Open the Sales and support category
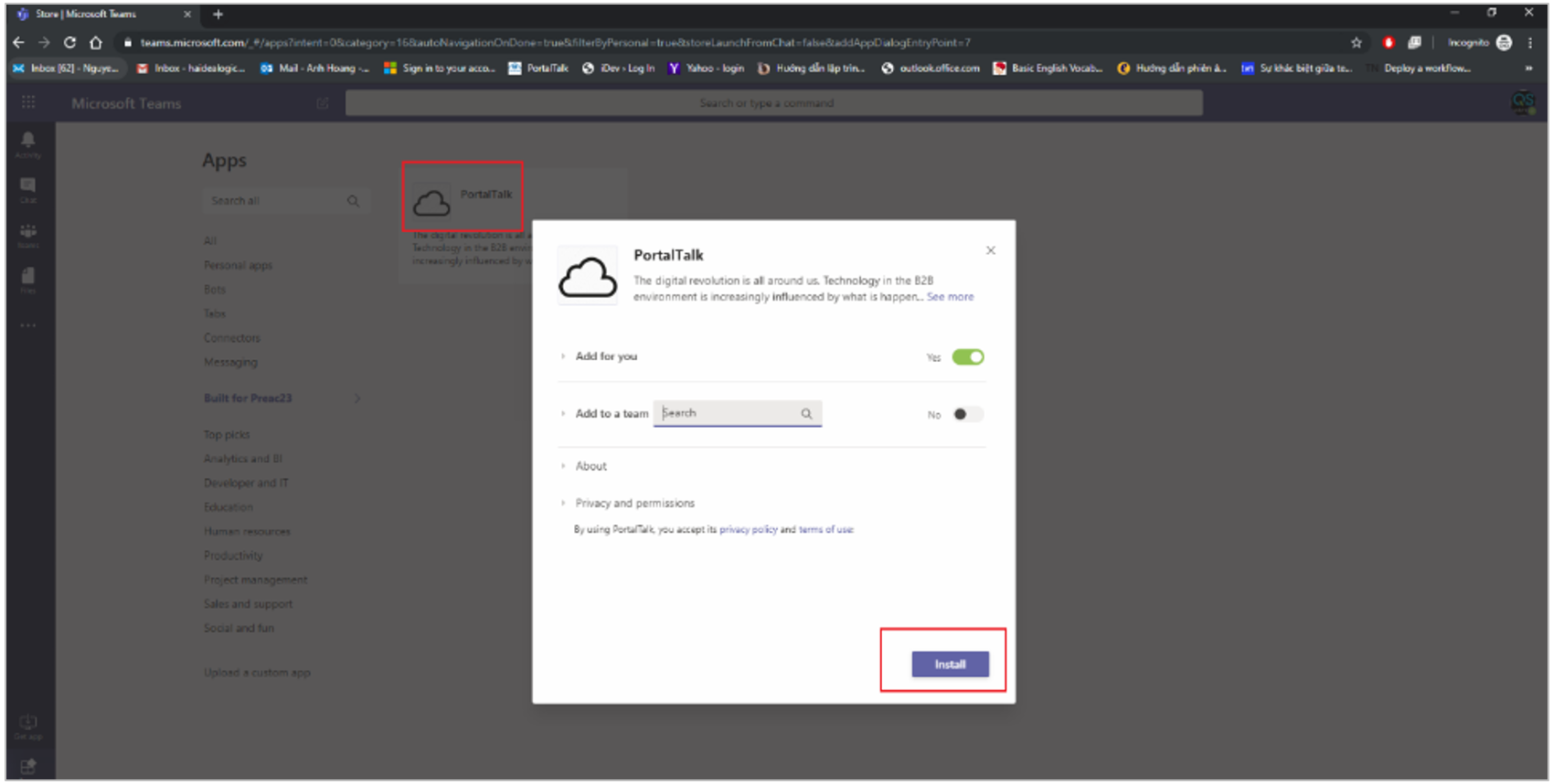Screen dimensions: 1553x784 click(249, 604)
